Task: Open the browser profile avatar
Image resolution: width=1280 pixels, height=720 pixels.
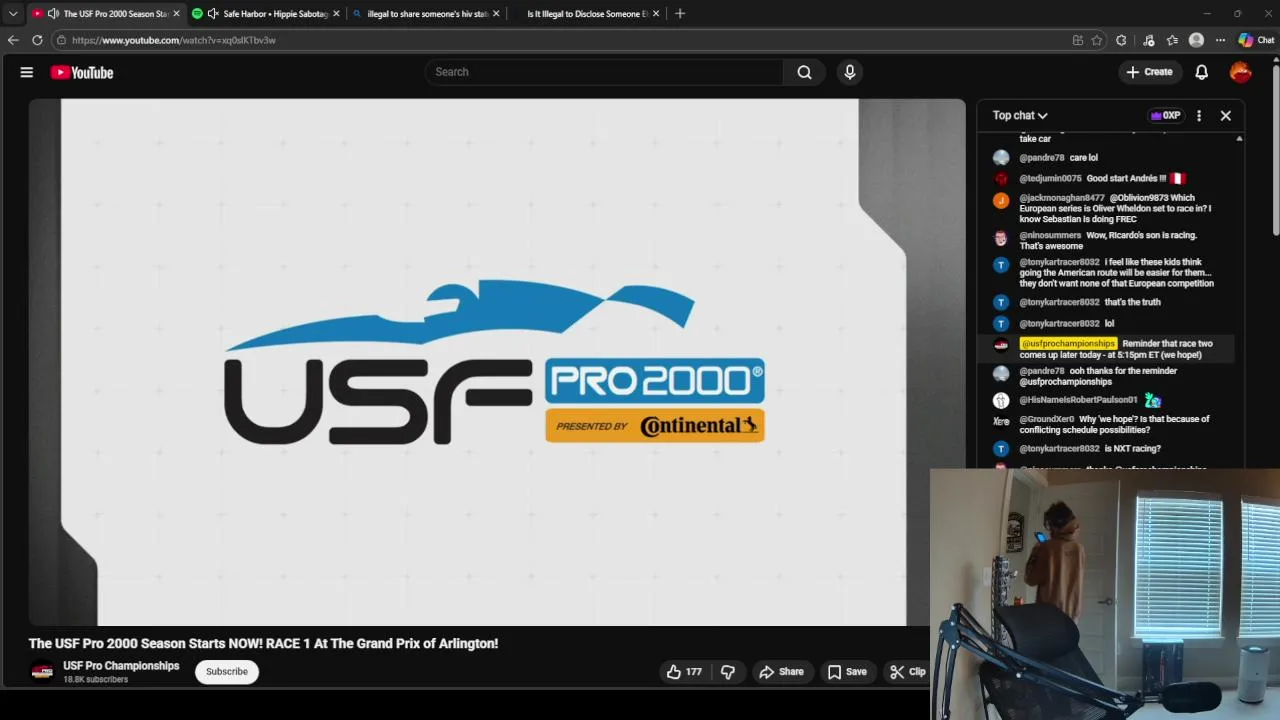Action: point(1196,40)
